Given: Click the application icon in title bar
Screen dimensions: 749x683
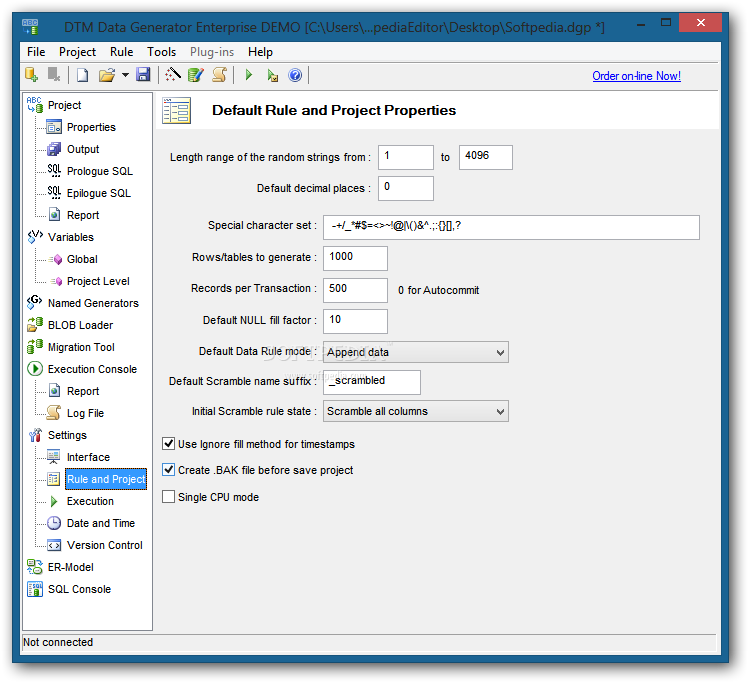Looking at the screenshot, I should click(30, 26).
